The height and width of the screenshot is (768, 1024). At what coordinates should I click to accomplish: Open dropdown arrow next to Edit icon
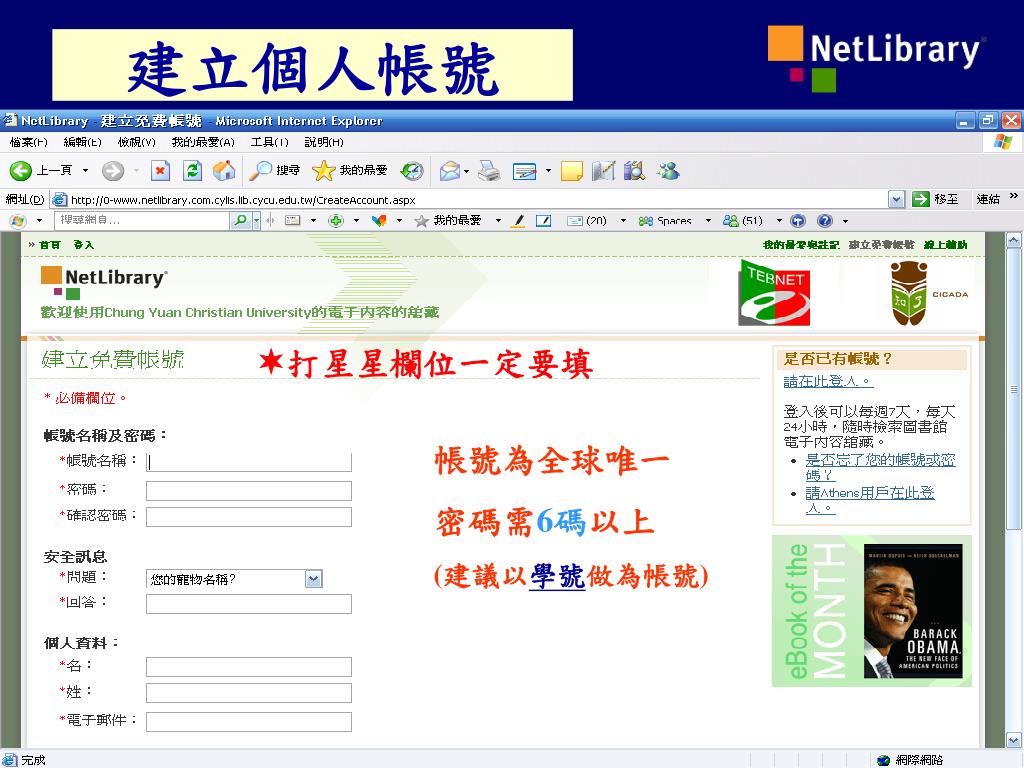548,171
